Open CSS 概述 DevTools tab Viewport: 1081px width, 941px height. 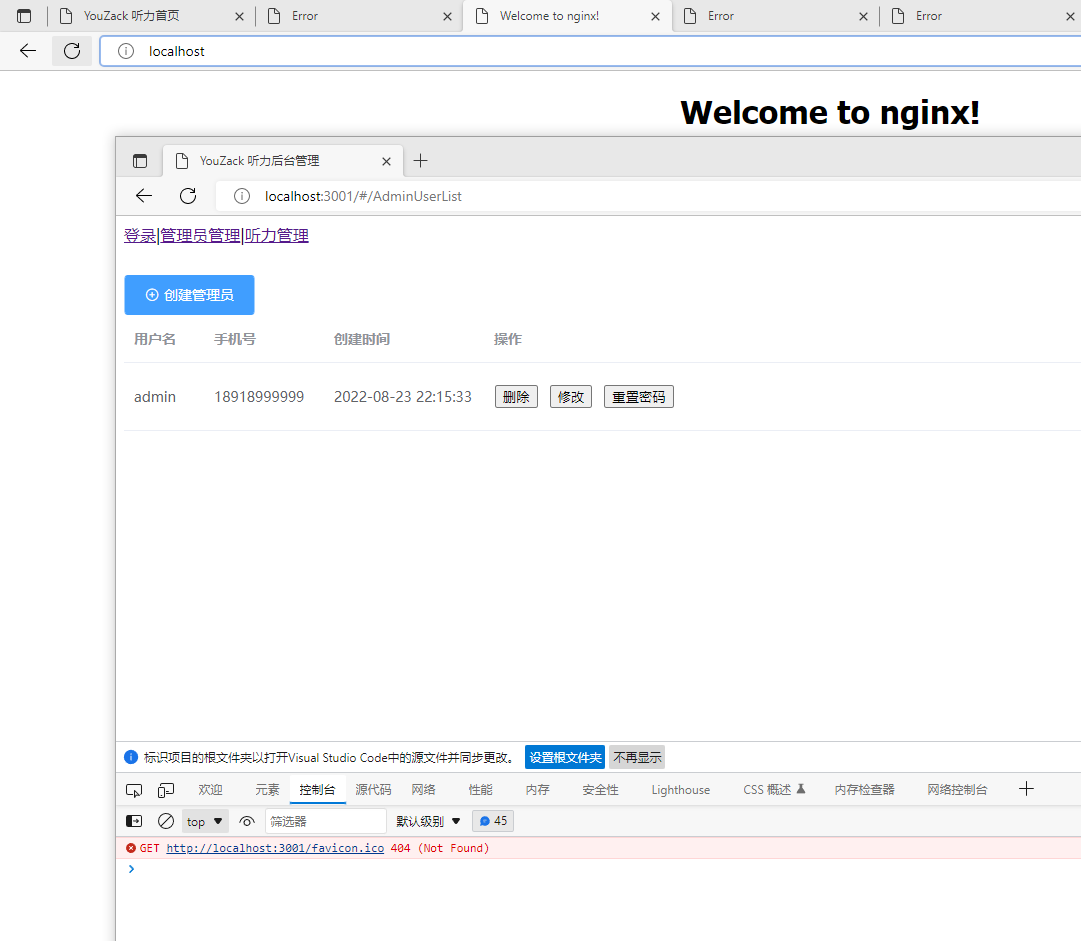[x=774, y=790]
